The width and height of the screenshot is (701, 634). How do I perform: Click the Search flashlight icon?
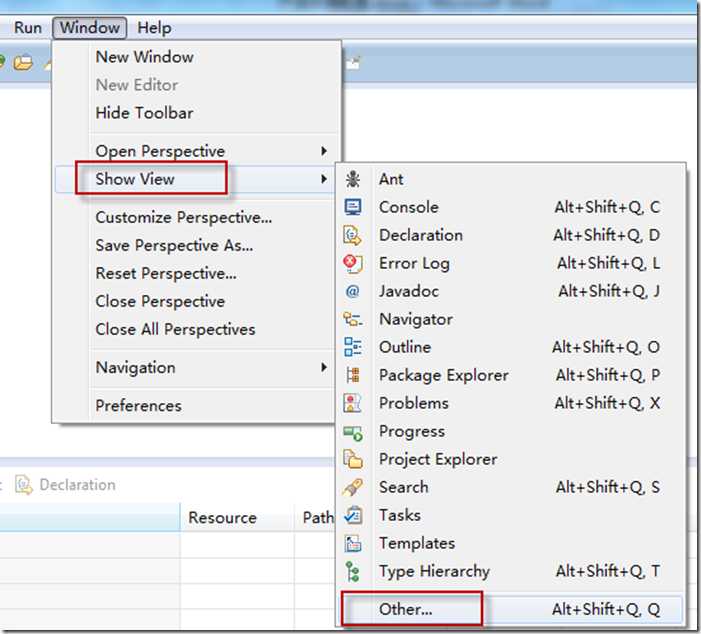[353, 487]
